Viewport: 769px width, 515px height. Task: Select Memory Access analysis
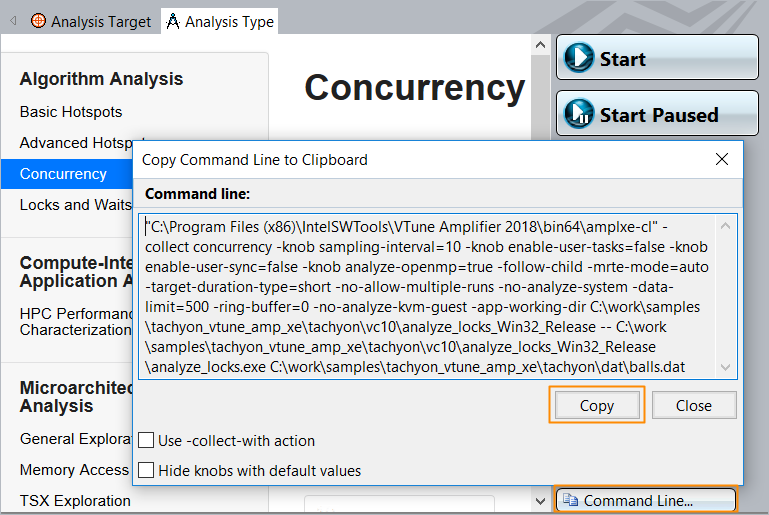point(74,469)
